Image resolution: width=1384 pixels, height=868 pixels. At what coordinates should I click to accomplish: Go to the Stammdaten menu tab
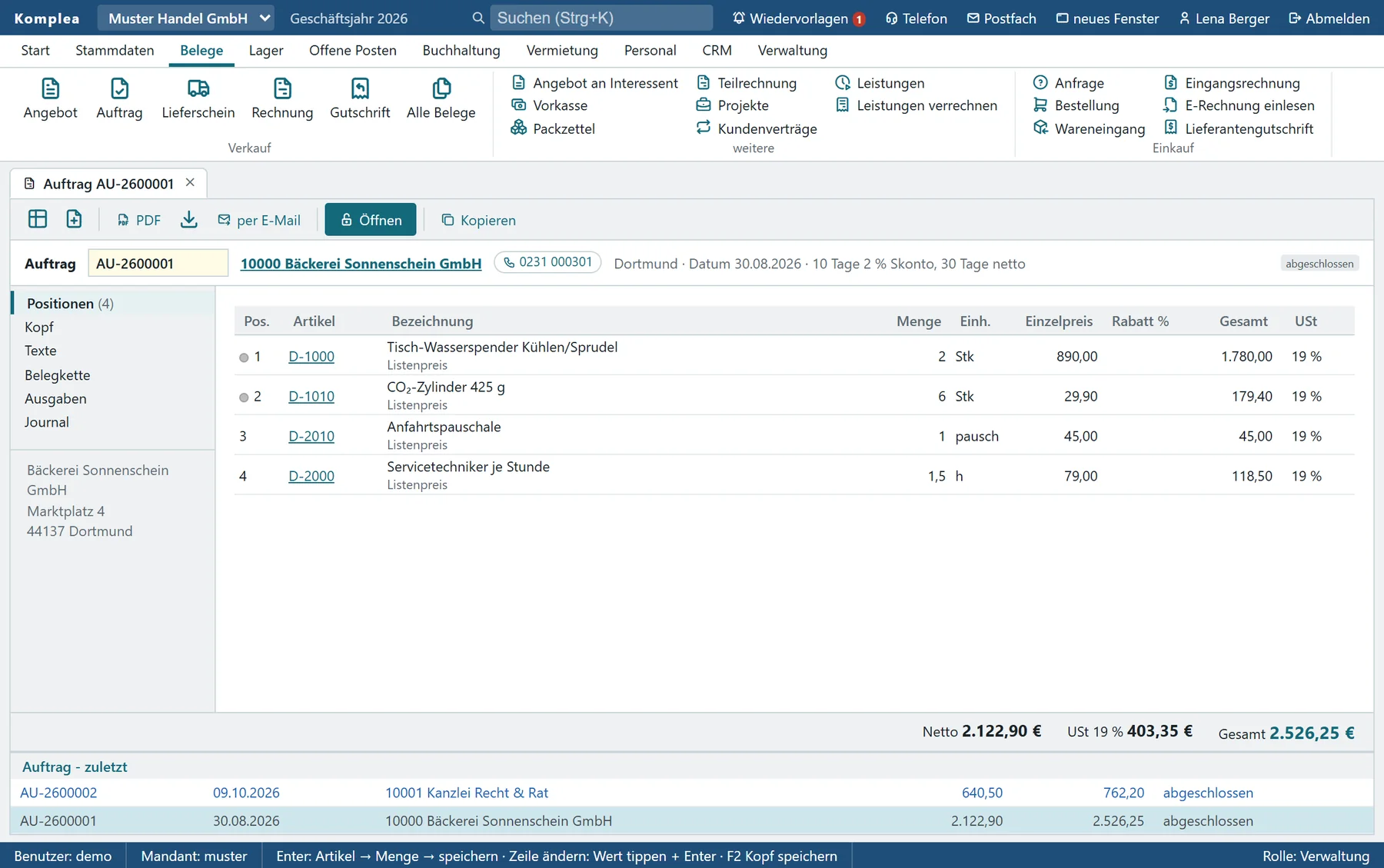[x=115, y=51]
